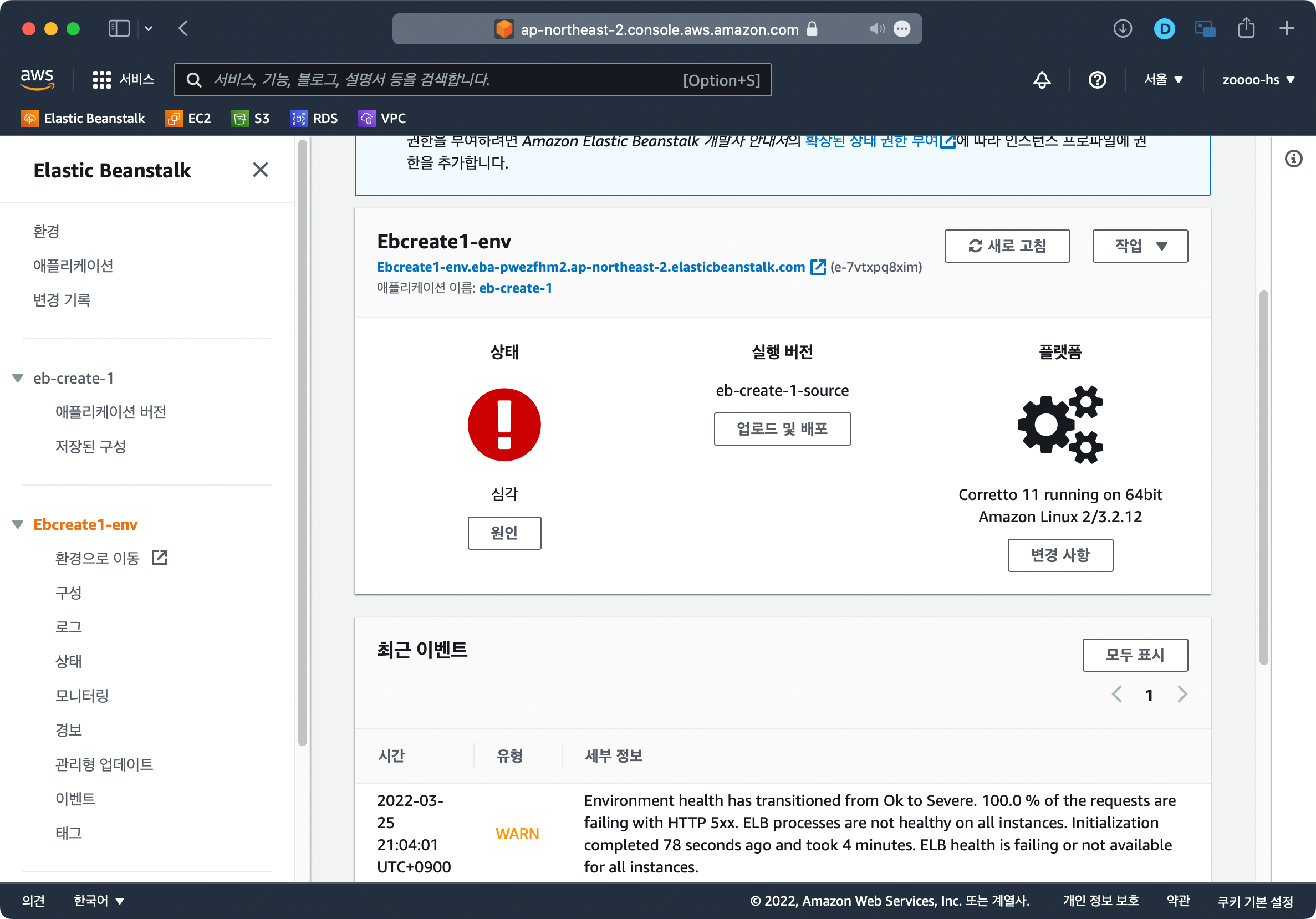This screenshot has width=1316, height=919.
Task: Open the VPC shortcut in favorites bar
Action: 382,118
